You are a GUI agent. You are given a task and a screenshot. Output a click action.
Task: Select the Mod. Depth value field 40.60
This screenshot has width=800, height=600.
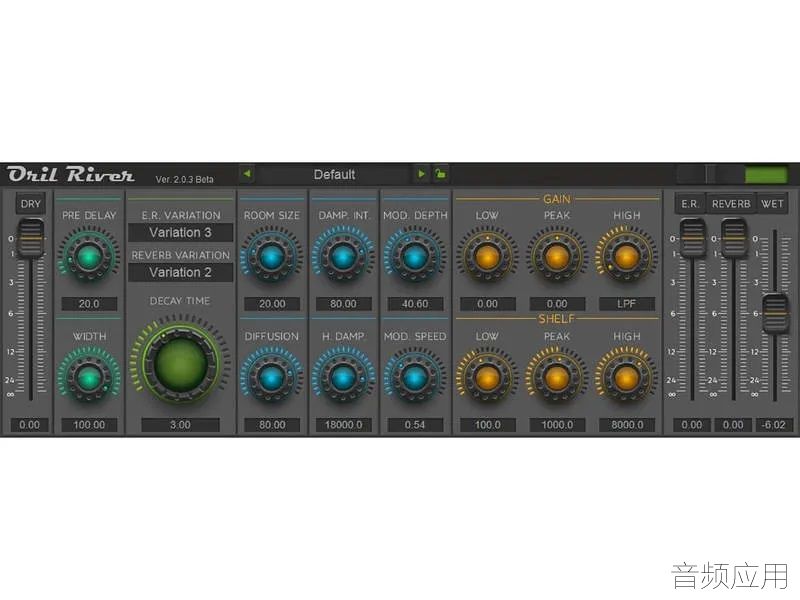tap(415, 304)
